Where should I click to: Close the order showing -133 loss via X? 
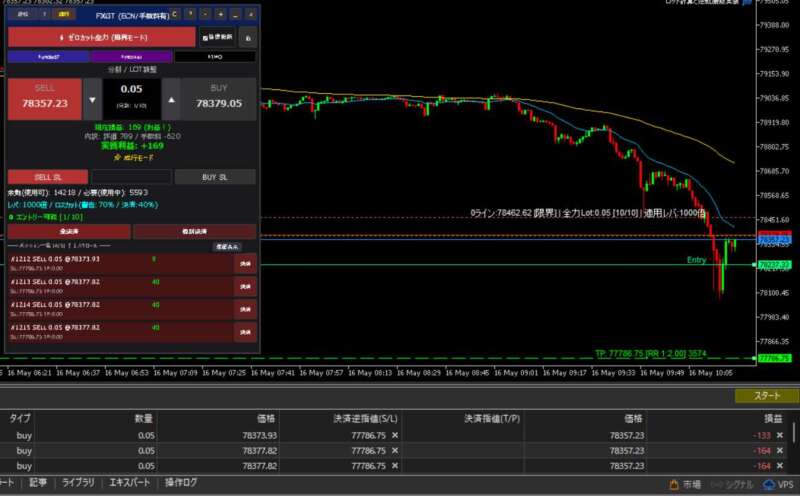click(x=780, y=435)
